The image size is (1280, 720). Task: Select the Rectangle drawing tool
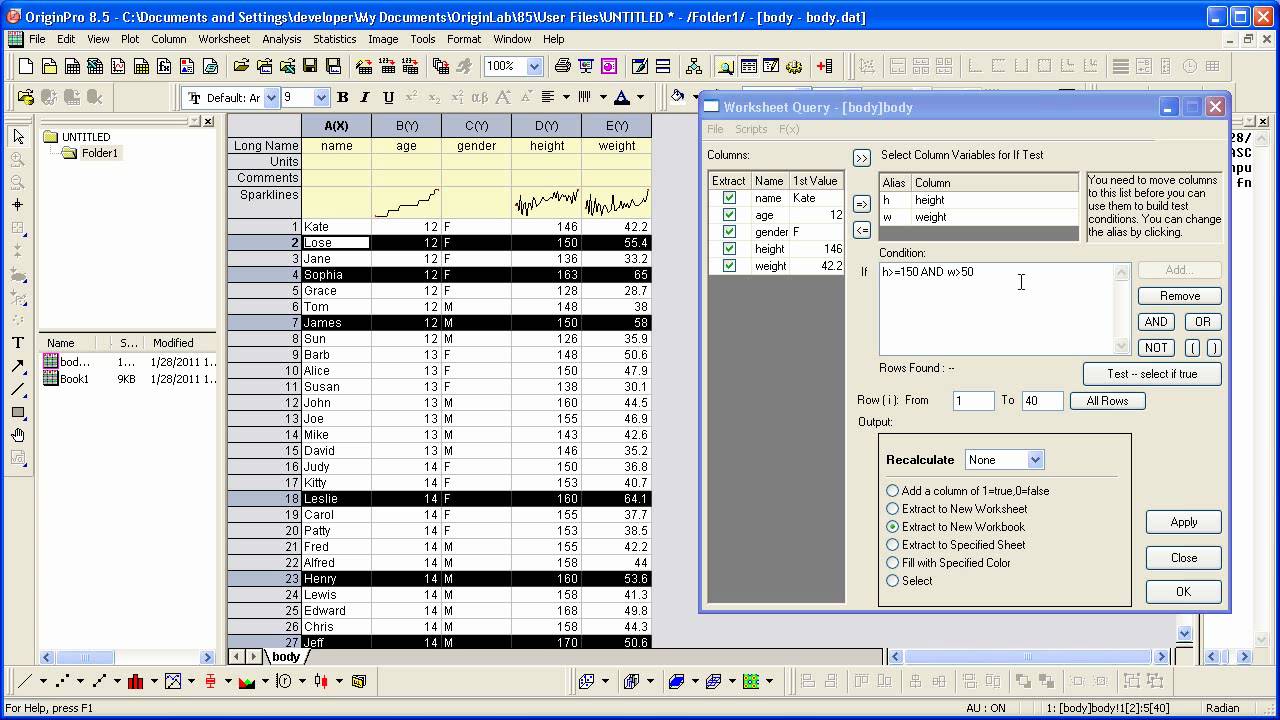(18, 412)
